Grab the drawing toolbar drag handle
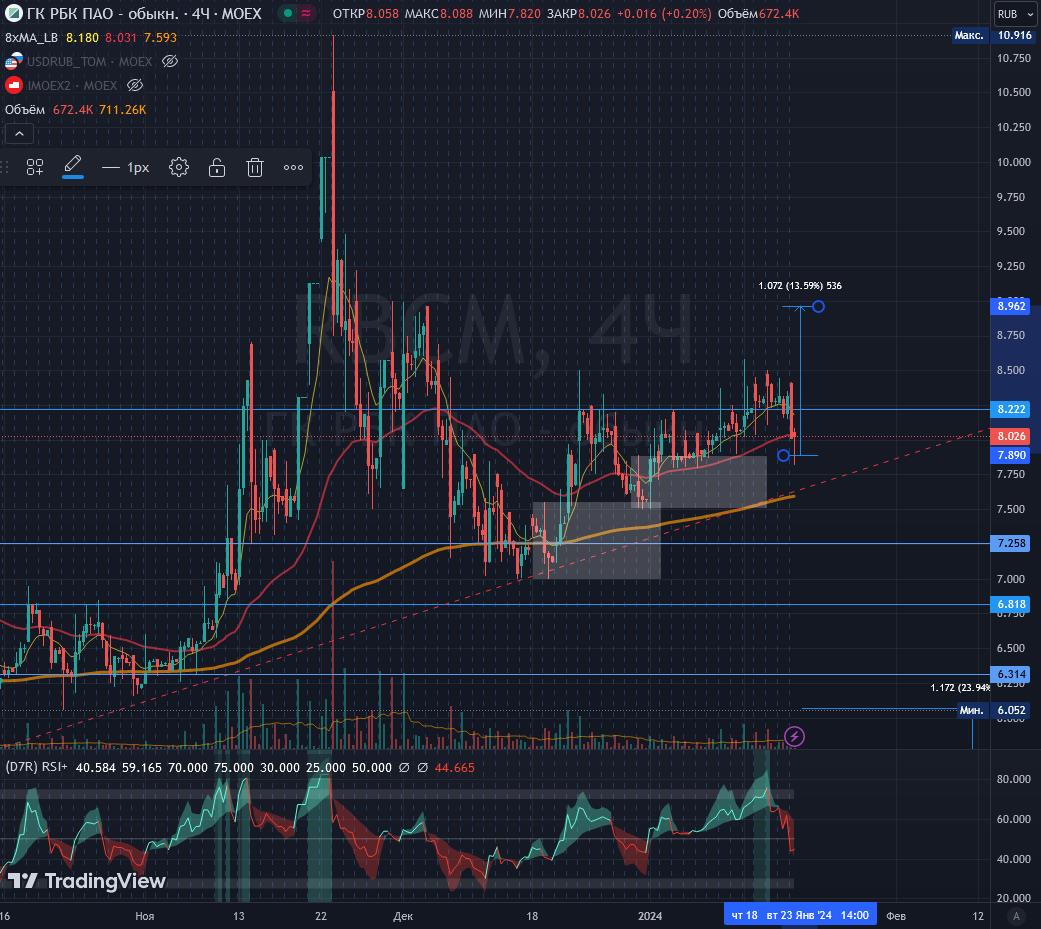 pyautogui.click(x=7, y=167)
